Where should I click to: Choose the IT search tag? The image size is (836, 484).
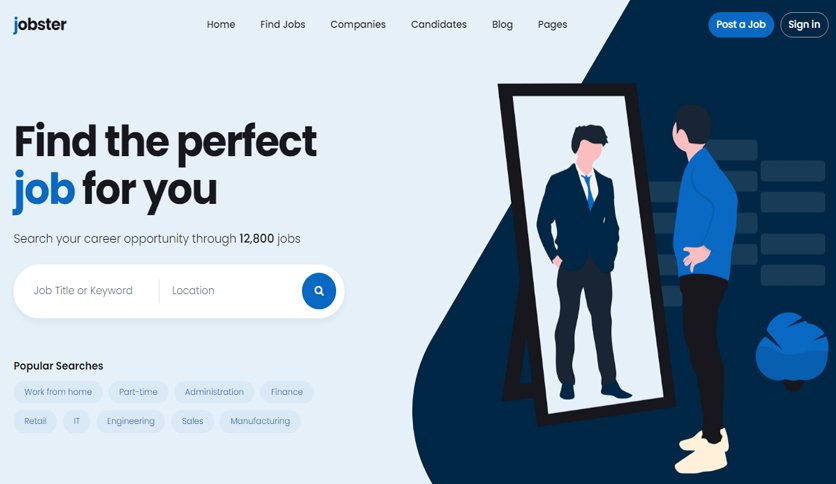point(76,421)
